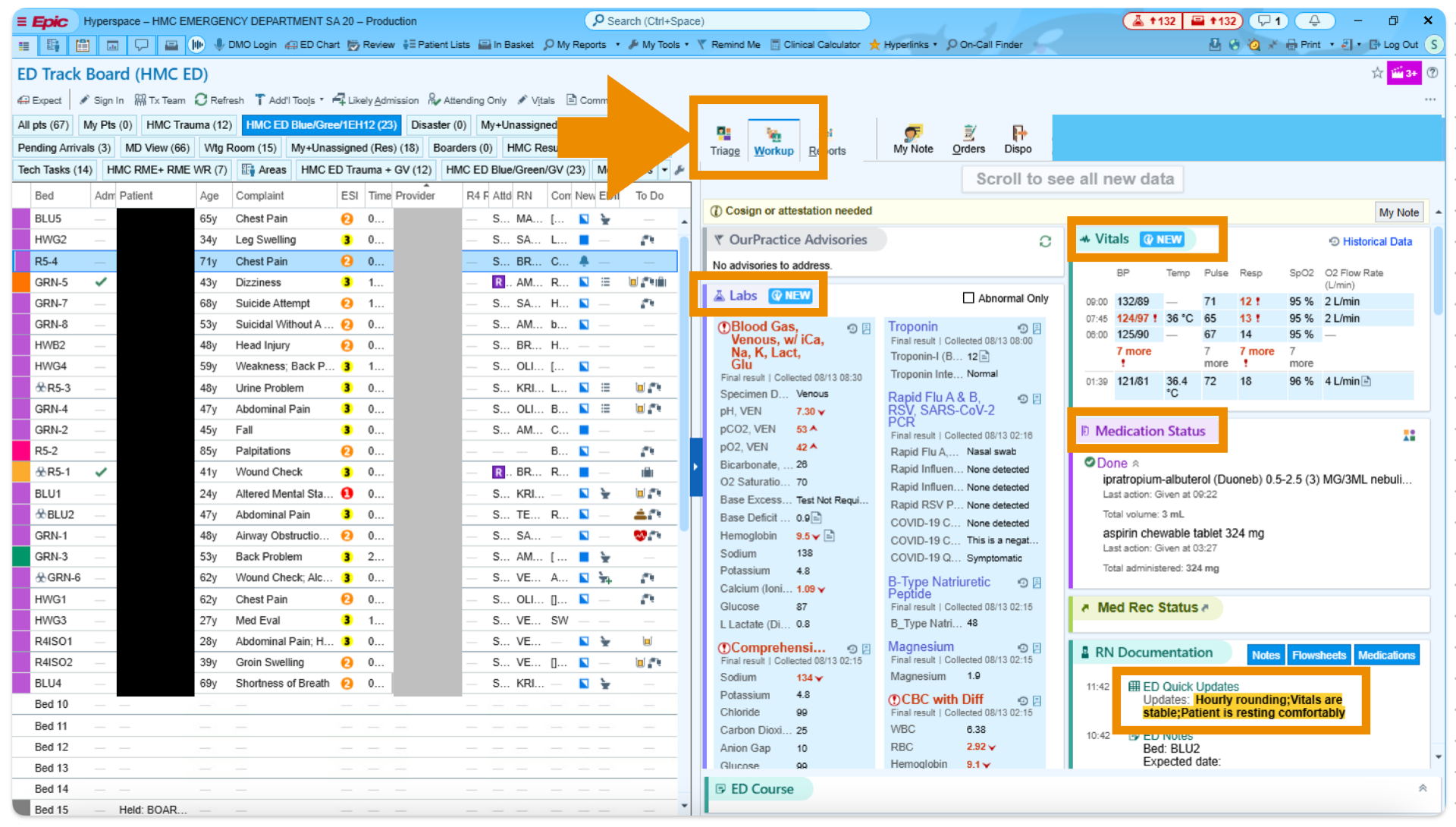Open the Wtg Room (15) tab

[x=240, y=148]
